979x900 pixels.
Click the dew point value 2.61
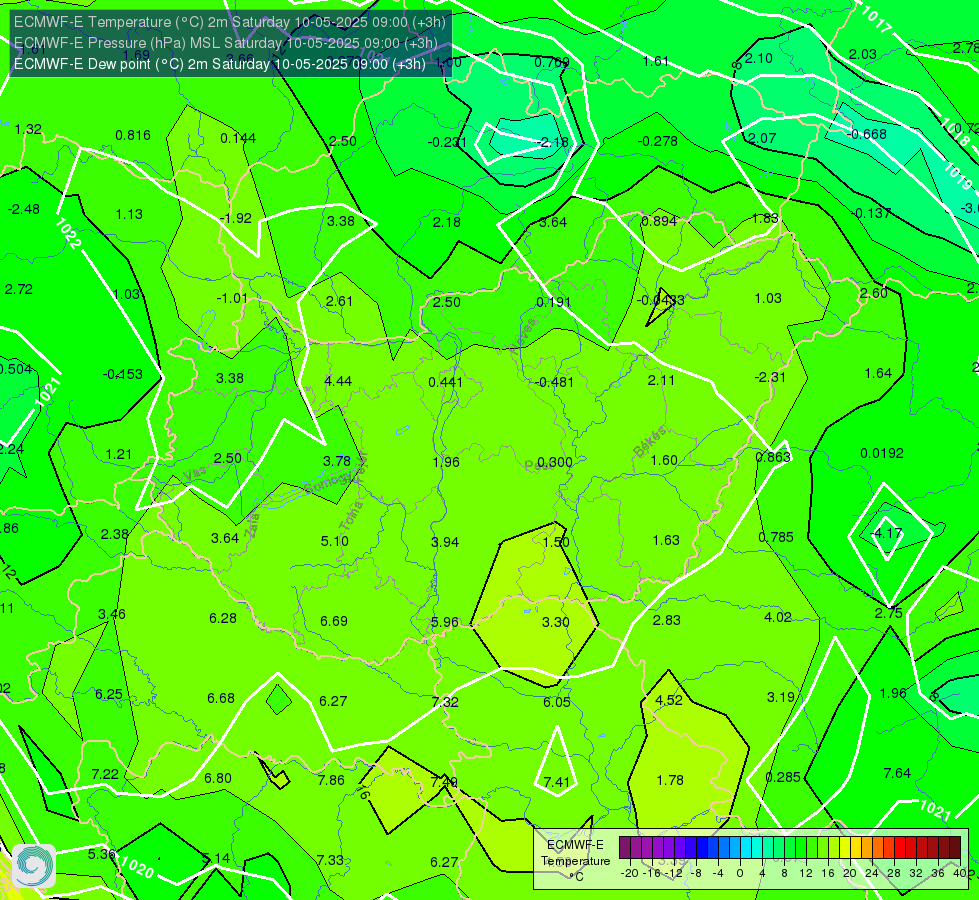tap(340, 302)
